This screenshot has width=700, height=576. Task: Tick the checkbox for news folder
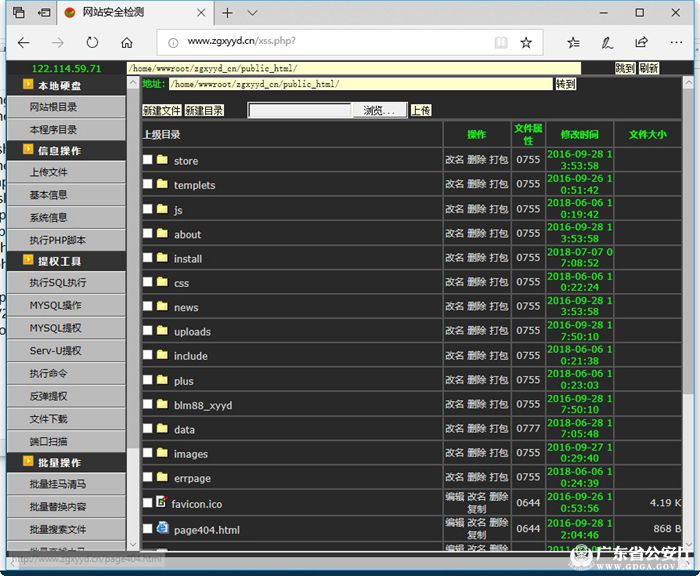pyautogui.click(x=148, y=306)
